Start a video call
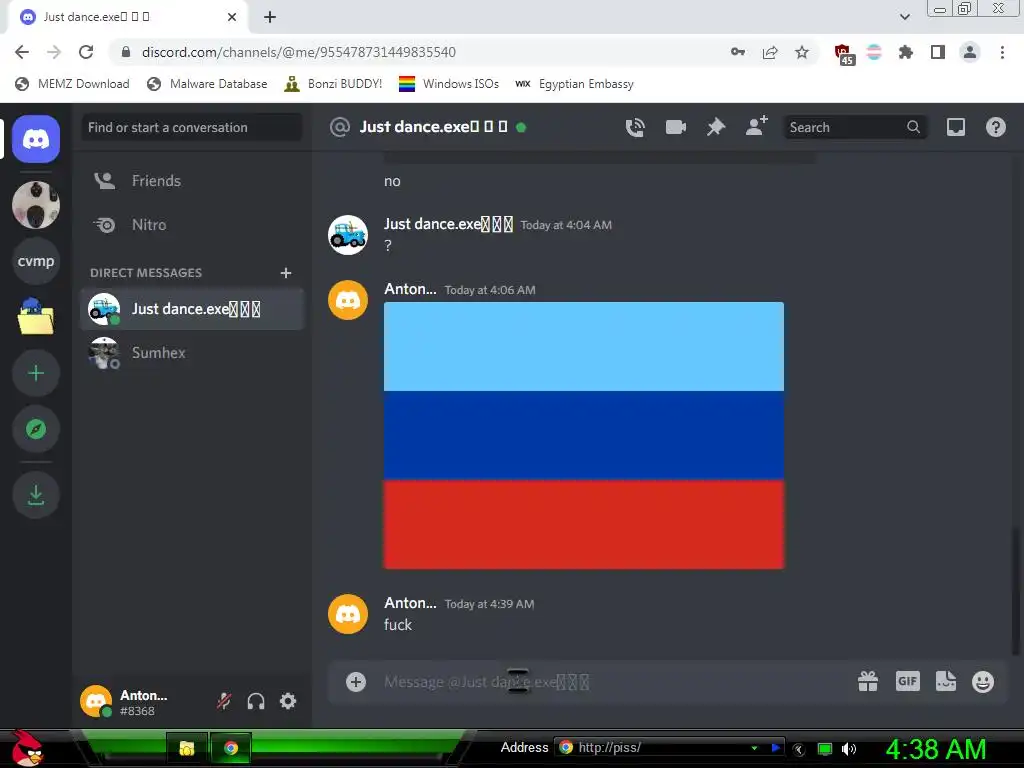 [675, 127]
